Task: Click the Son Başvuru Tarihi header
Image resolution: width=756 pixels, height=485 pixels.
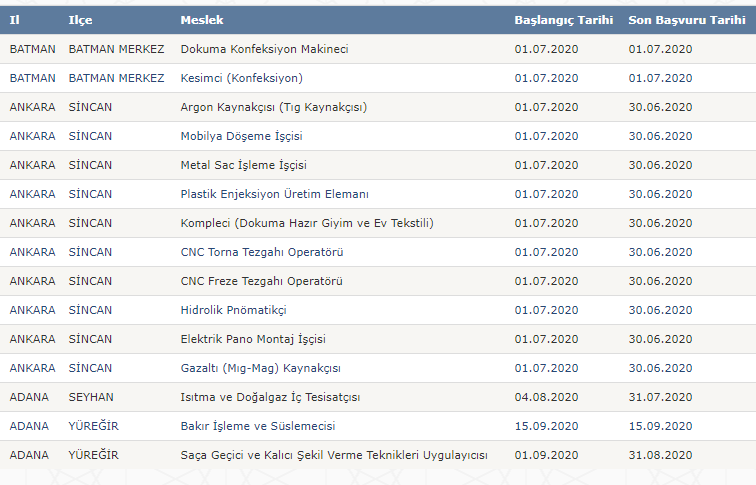Action: [687, 20]
